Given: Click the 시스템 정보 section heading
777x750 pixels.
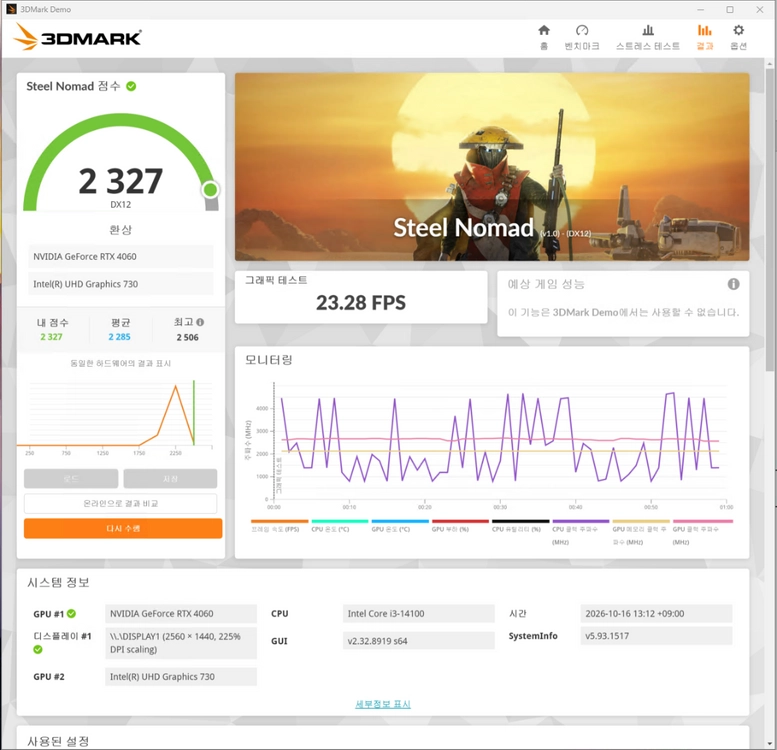Looking at the screenshot, I should (58, 582).
